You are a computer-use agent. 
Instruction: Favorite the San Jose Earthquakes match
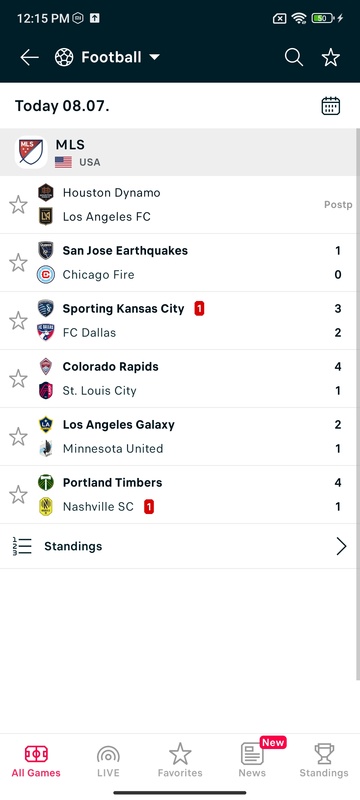pos(18,263)
